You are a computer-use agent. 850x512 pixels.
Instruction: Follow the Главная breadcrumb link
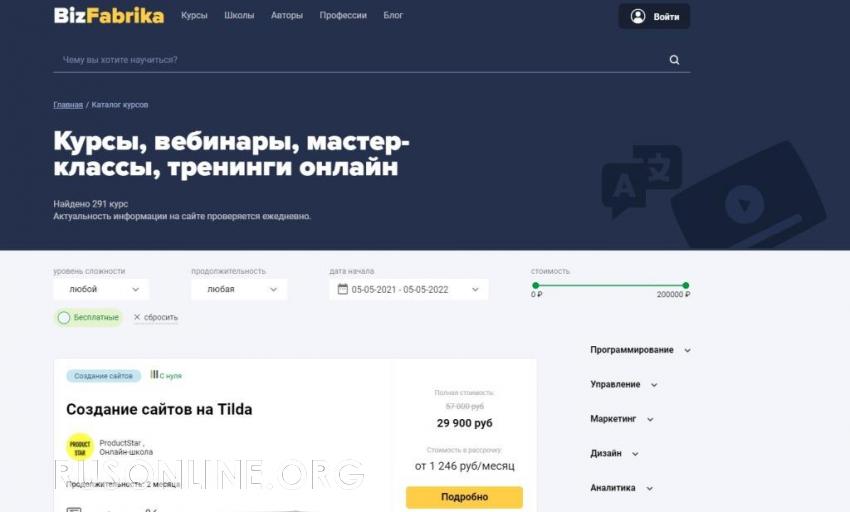(68, 105)
